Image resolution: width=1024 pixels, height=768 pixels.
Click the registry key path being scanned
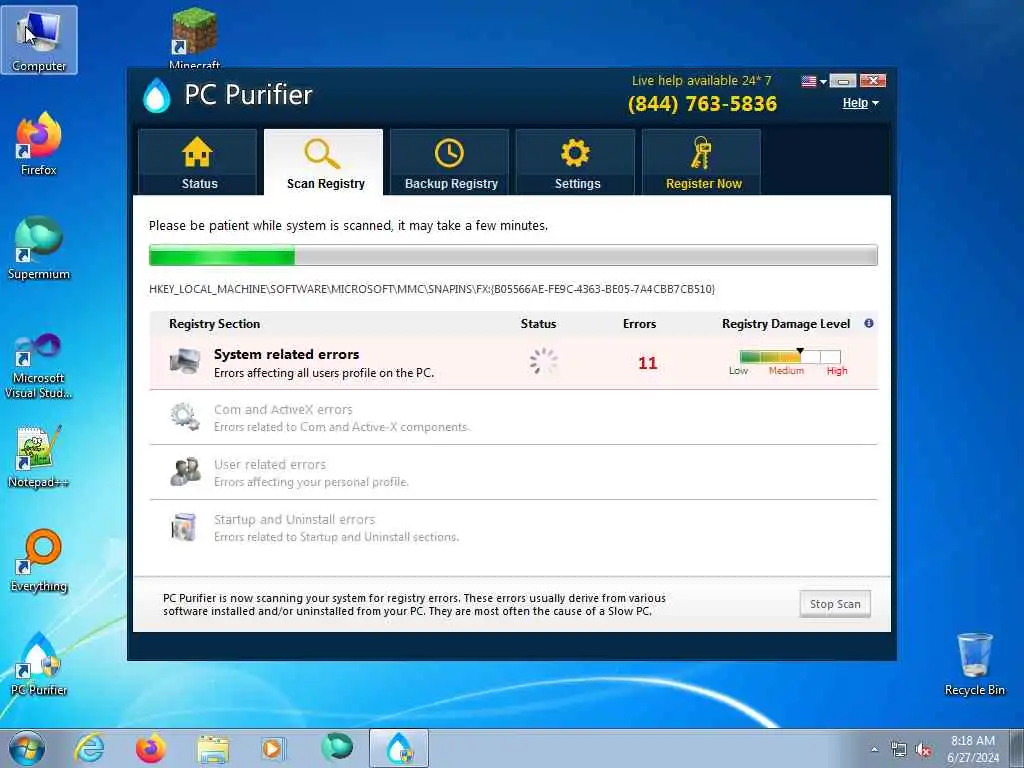(x=432, y=289)
